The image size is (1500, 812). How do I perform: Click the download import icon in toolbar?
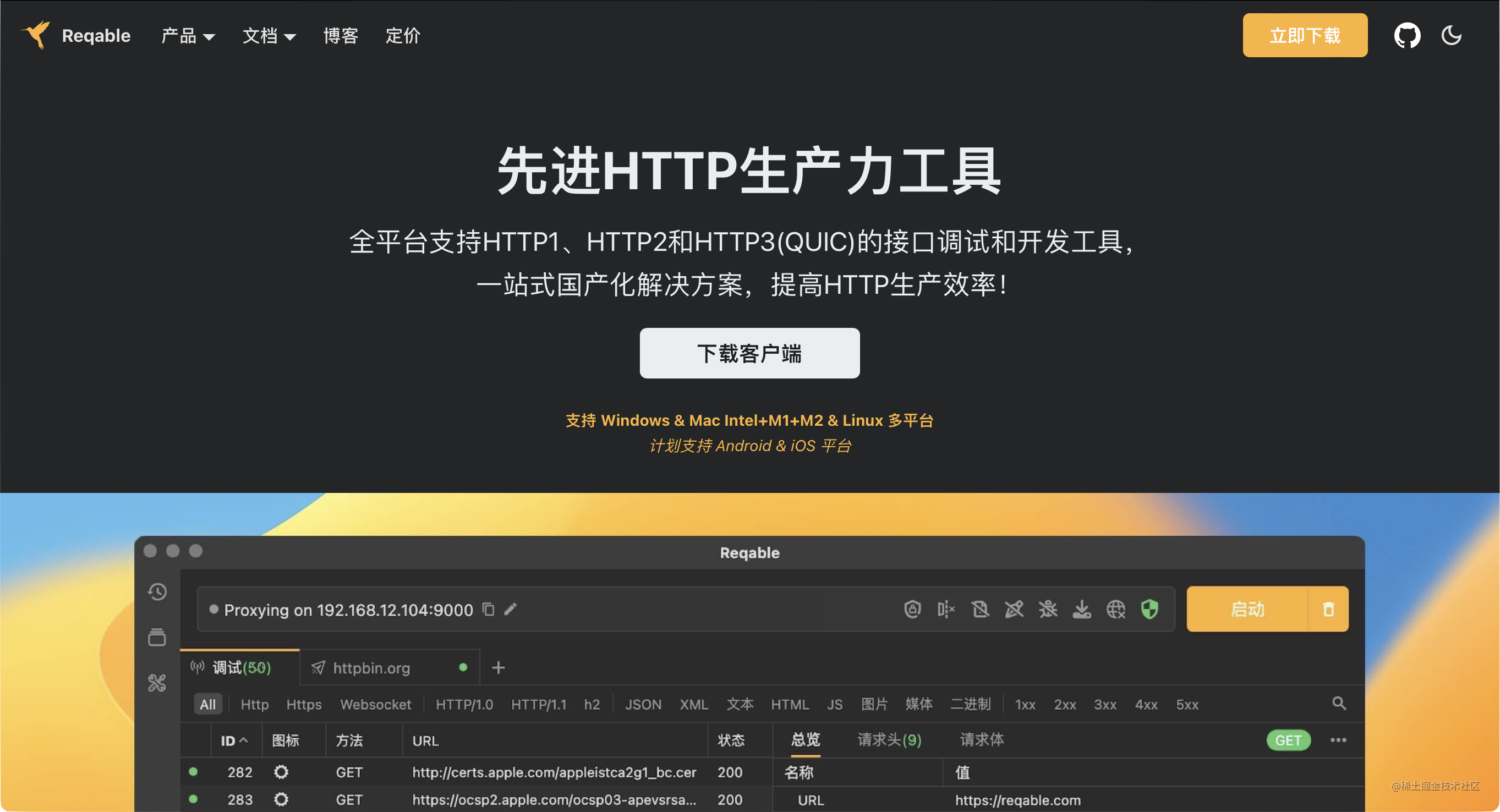click(x=1082, y=610)
